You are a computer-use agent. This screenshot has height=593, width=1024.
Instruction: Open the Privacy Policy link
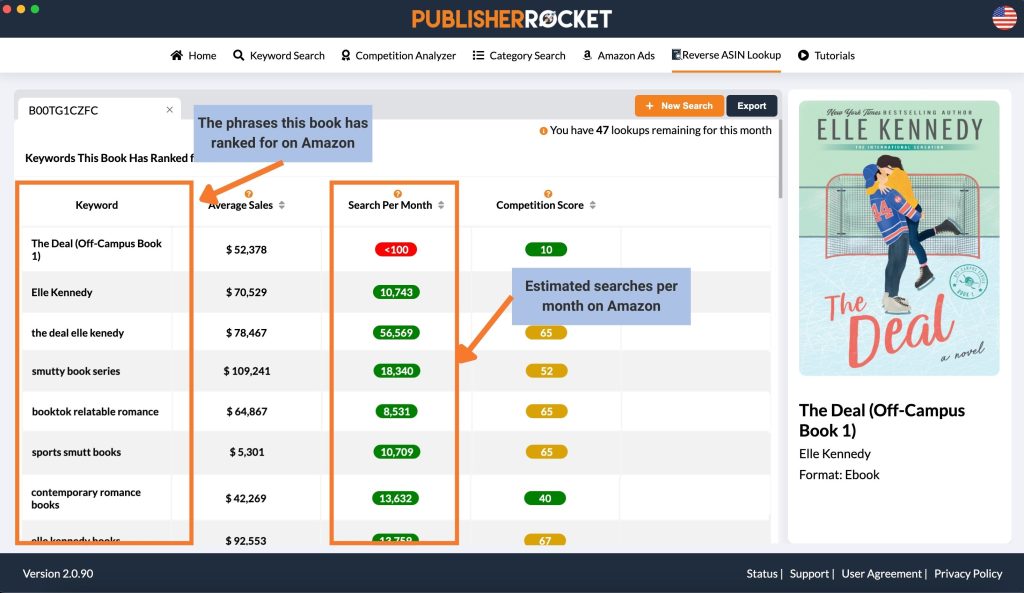(968, 573)
